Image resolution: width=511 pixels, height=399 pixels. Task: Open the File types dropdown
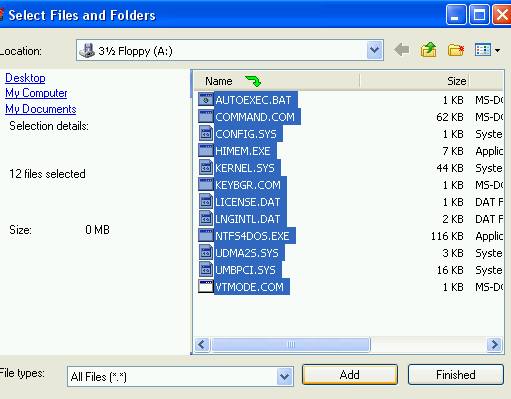point(180,376)
